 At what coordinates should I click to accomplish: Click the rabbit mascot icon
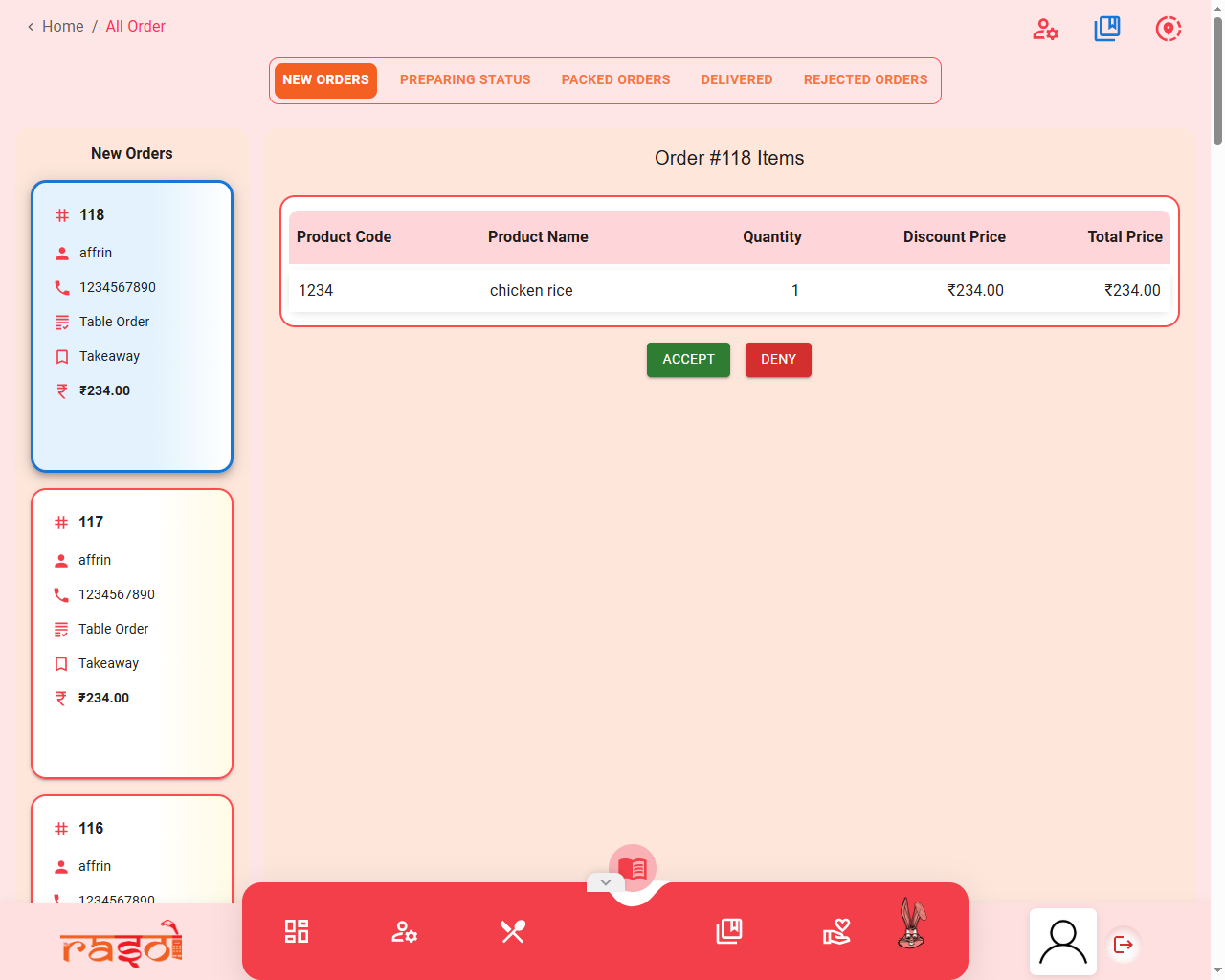point(911,924)
